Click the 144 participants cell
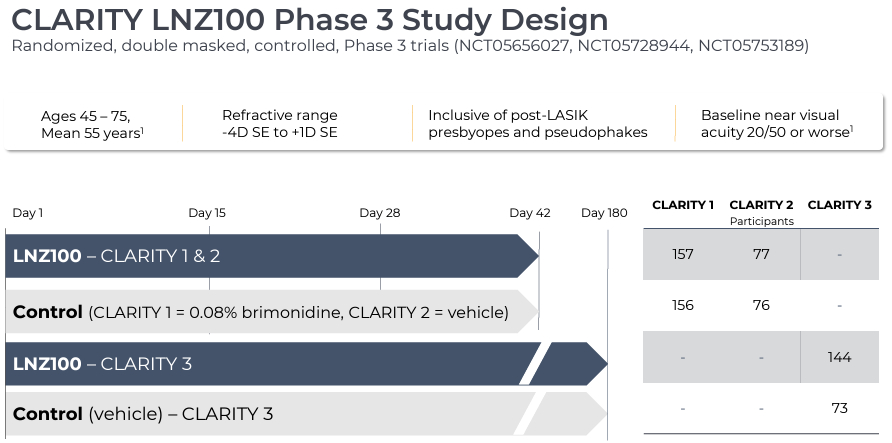Image resolution: width=892 pixels, height=443 pixels. [x=839, y=358]
